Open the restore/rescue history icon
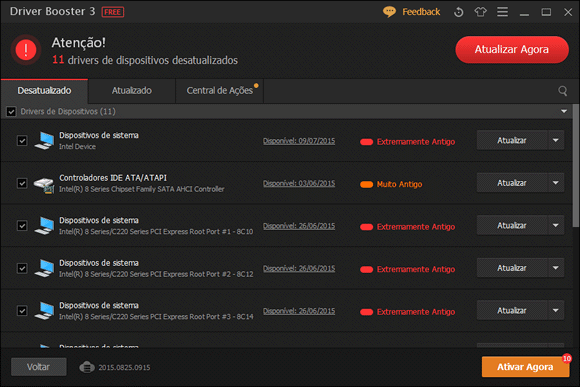 [458, 12]
